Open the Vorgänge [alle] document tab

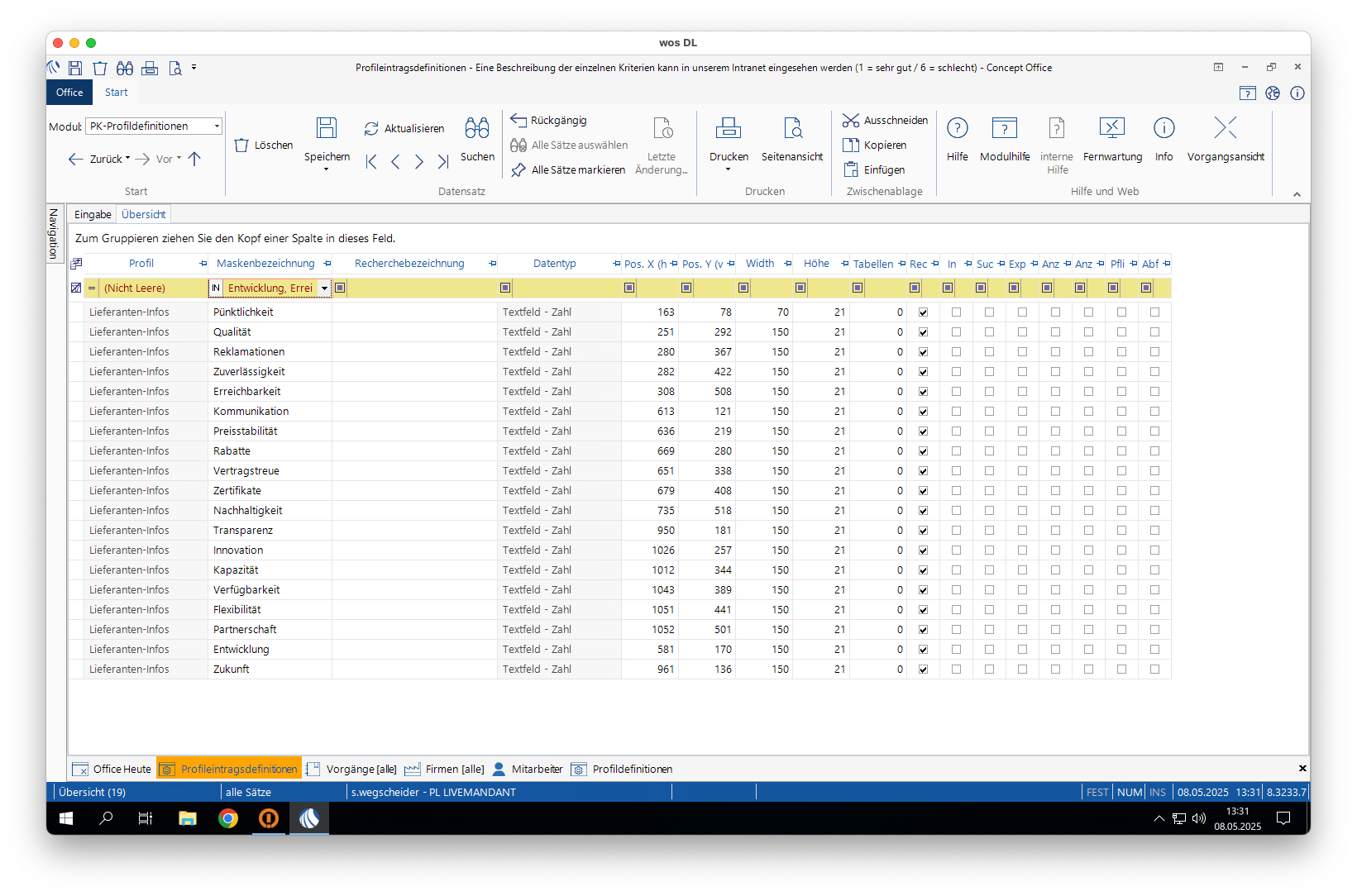tap(351, 769)
